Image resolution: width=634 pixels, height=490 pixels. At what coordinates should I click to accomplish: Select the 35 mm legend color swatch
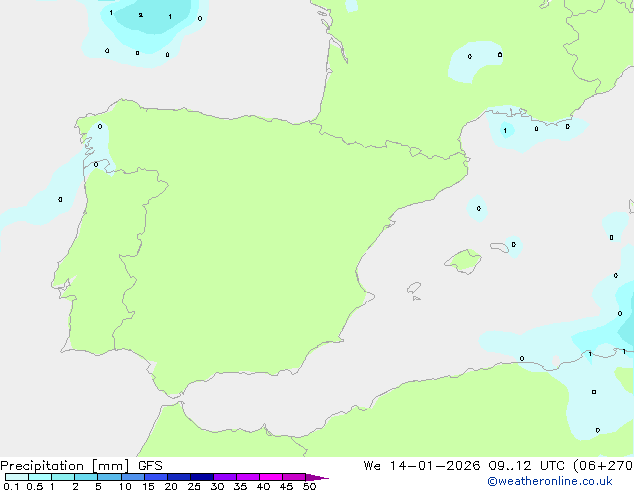pyautogui.click(x=248, y=477)
